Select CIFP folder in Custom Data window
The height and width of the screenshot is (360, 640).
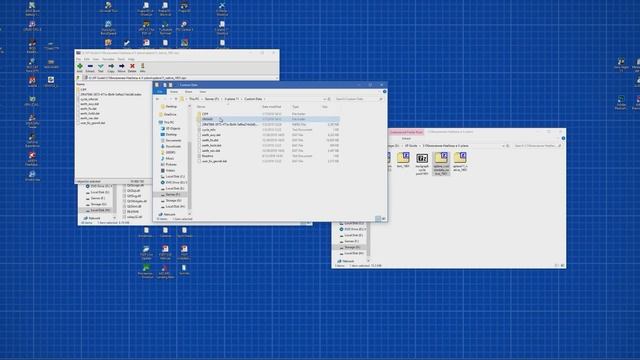pos(268,114)
